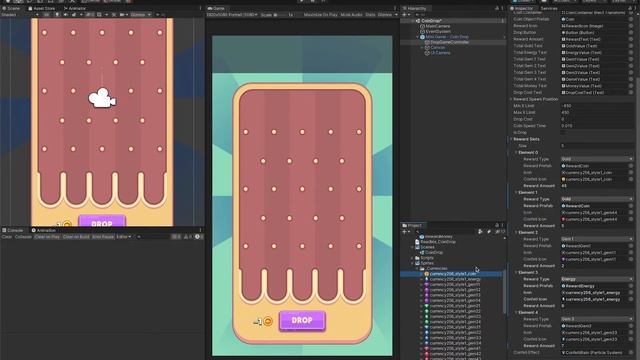This screenshot has width=640, height=360.
Task: Pick object for Total Gold Text field
Action: (631, 46)
